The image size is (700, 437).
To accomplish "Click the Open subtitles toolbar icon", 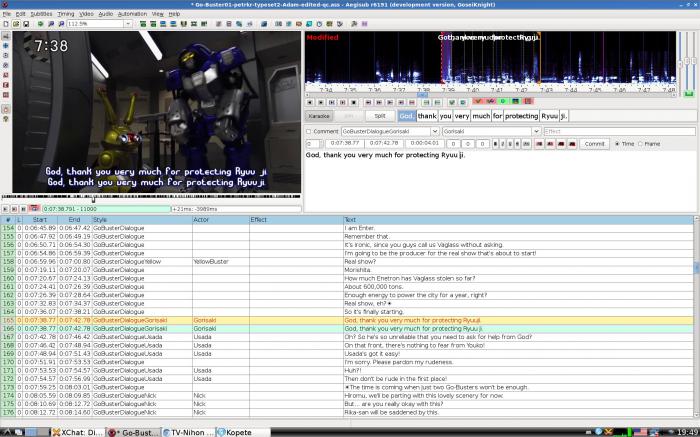I will (x=16, y=24).
